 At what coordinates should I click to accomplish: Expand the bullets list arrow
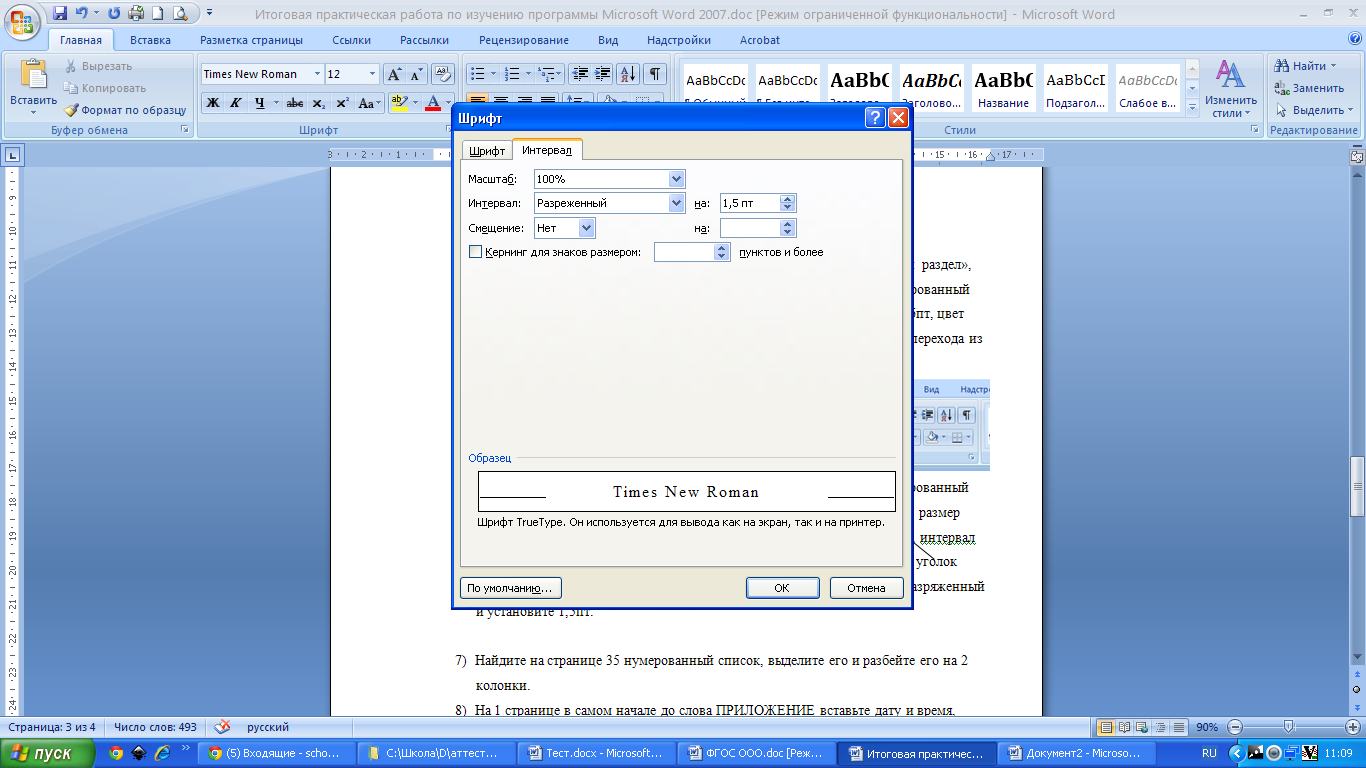(x=493, y=74)
